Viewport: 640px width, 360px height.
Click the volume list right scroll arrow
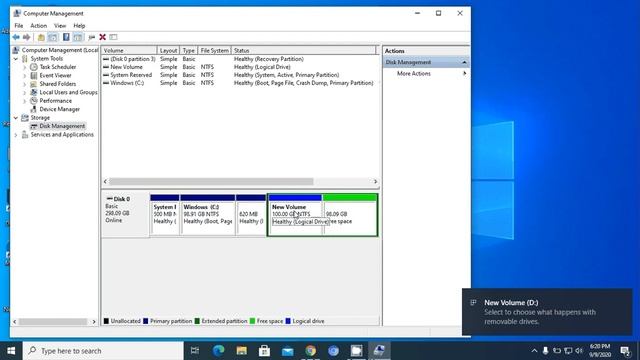coord(376,182)
